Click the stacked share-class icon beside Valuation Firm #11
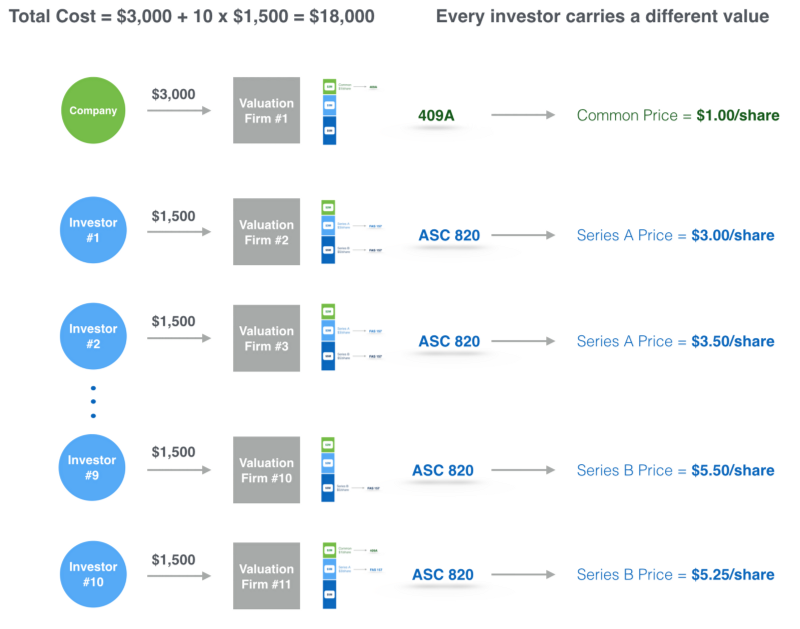 pyautogui.click(x=329, y=575)
